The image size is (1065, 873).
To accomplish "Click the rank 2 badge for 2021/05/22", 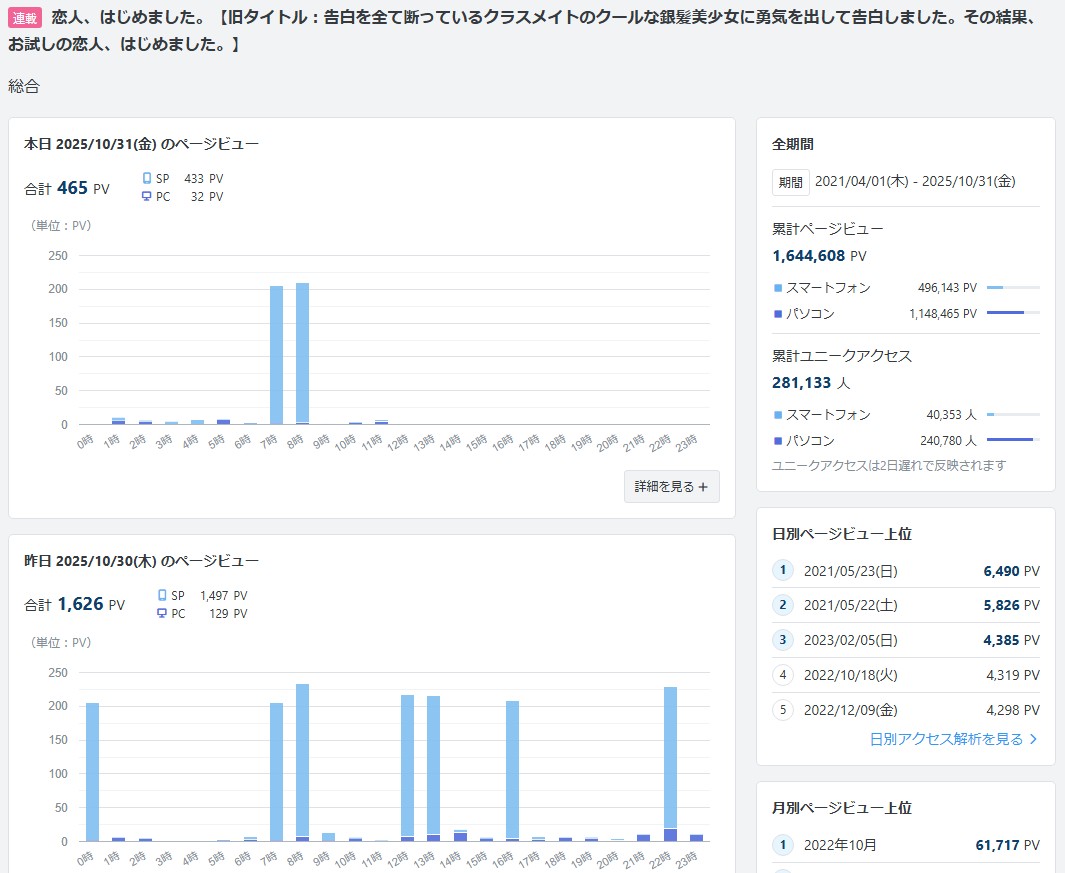I will 783,605.
